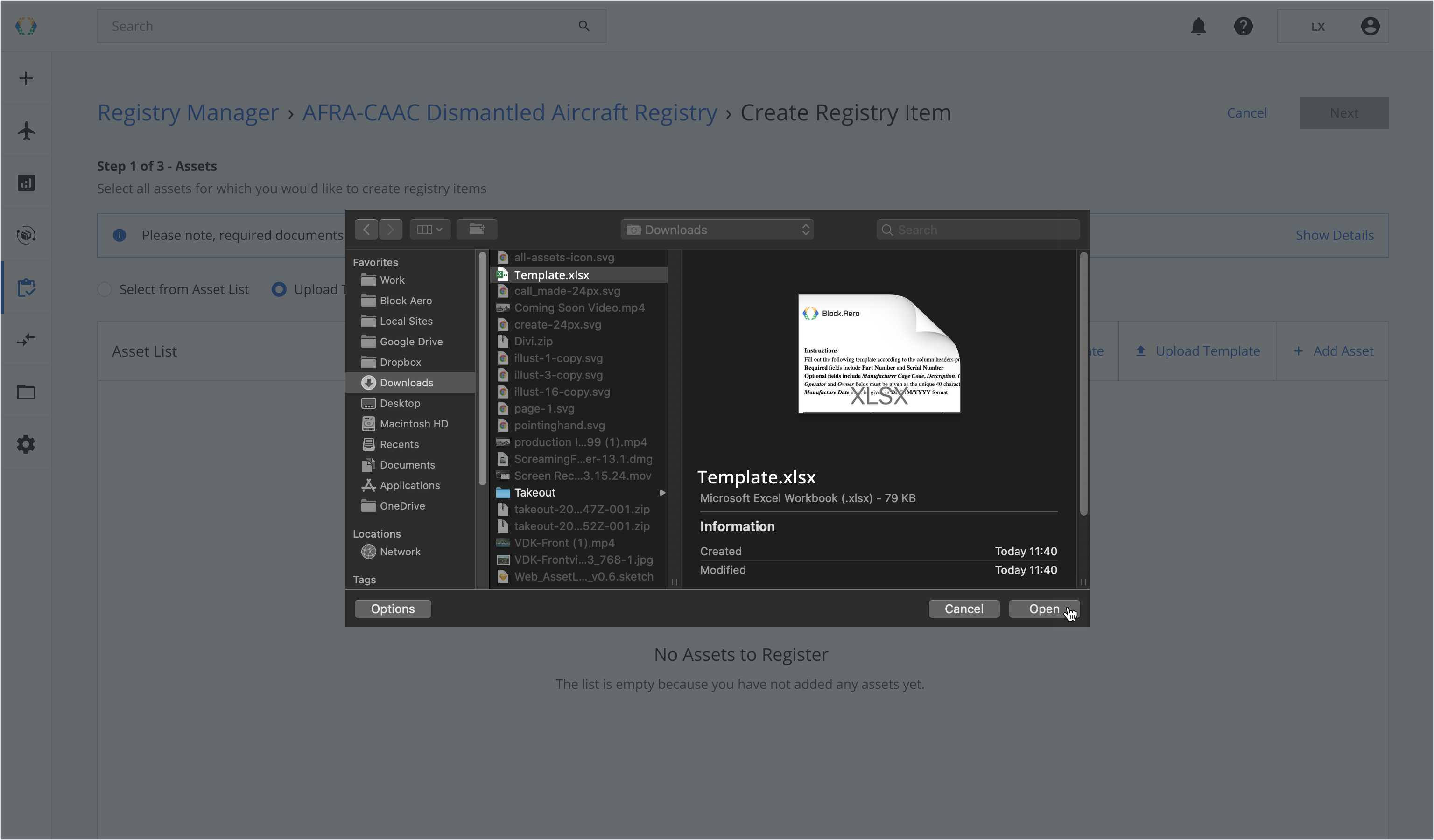Click the new folder icon in dialog
Viewport: 1434px width, 840px height.
pyautogui.click(x=477, y=229)
